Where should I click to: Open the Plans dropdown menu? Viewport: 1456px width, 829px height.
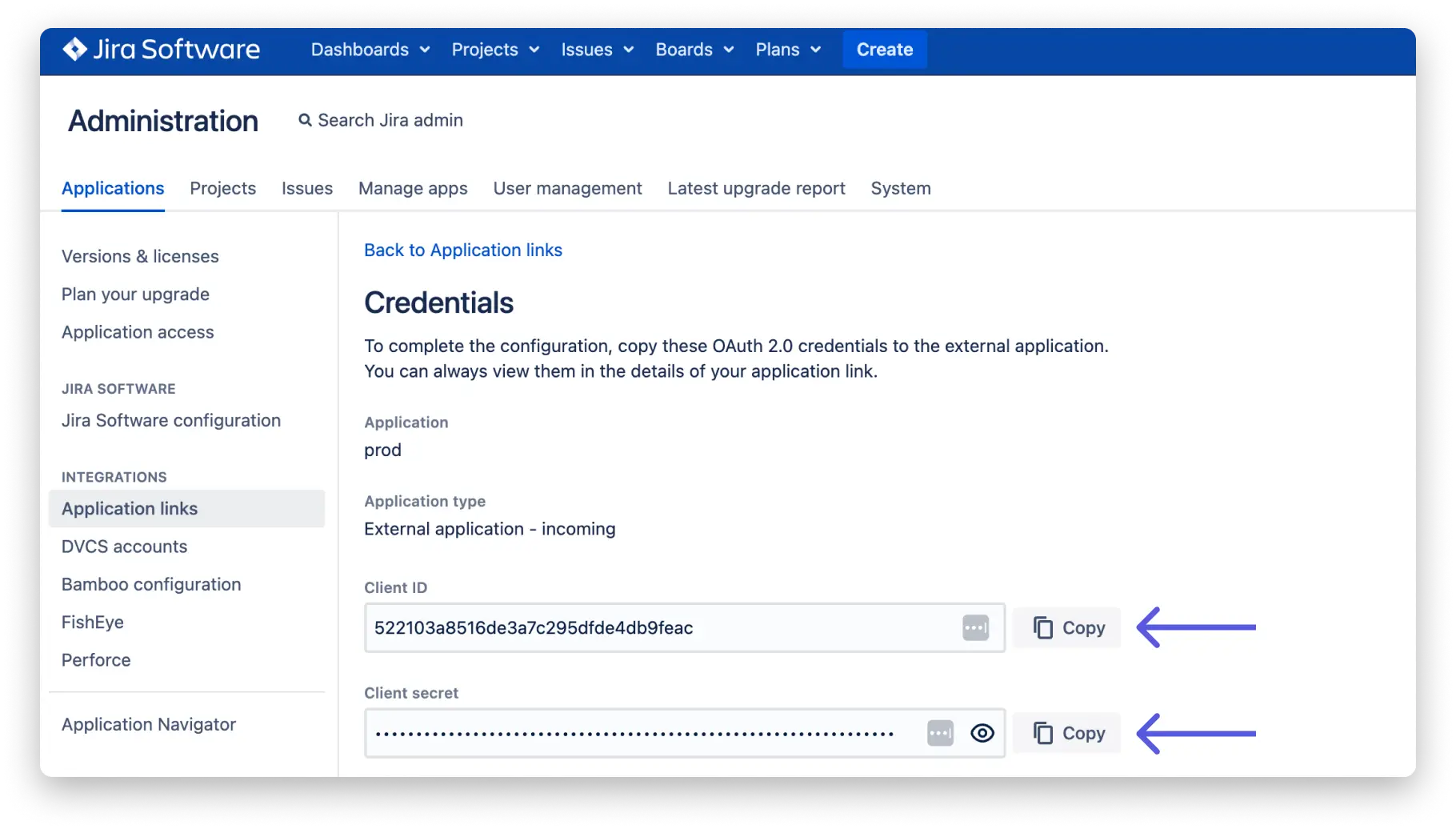click(788, 50)
